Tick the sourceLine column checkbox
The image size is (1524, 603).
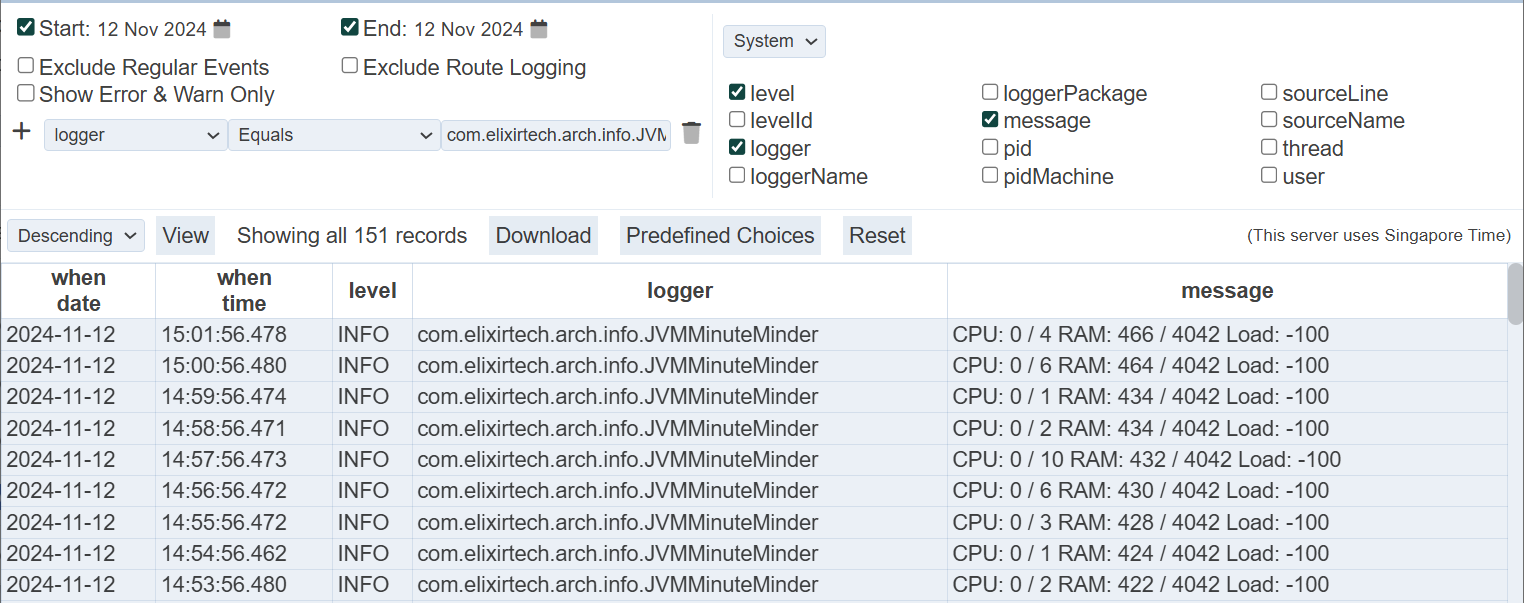[x=1269, y=93]
